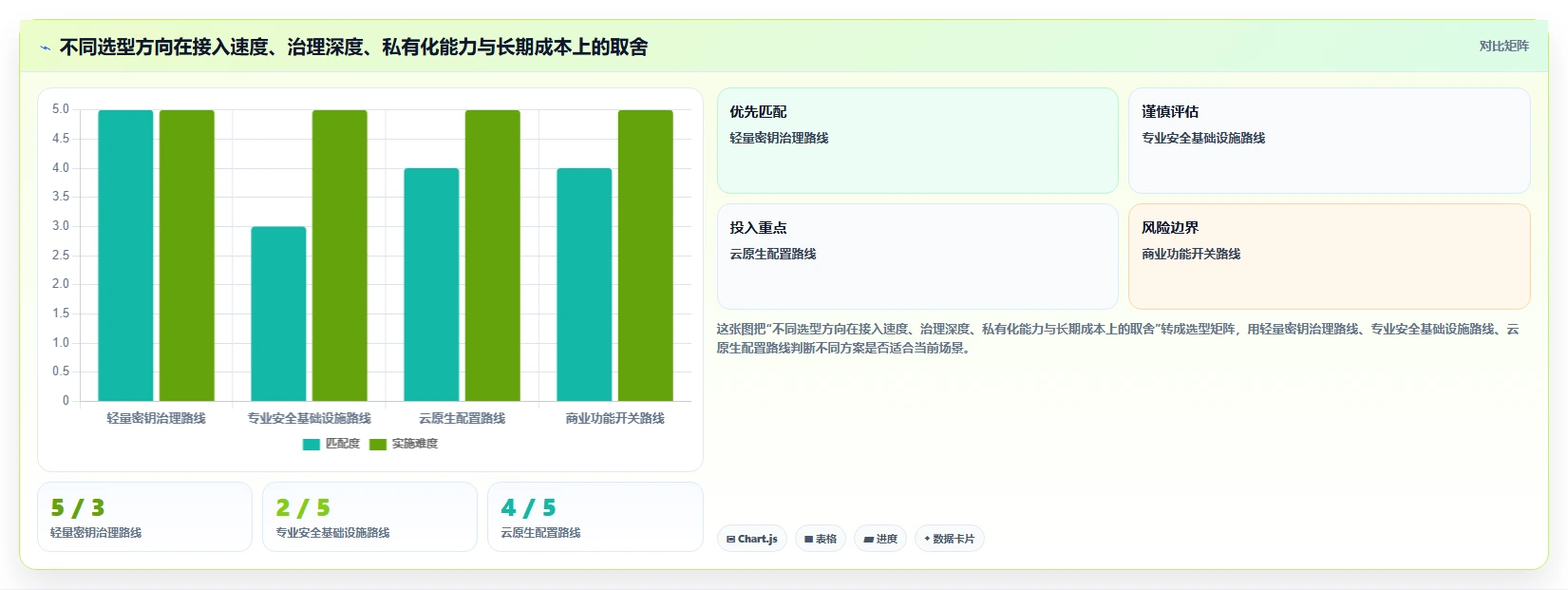Toggle the 匹配度 legend swatch
This screenshot has width=1568, height=590.
click(x=312, y=444)
